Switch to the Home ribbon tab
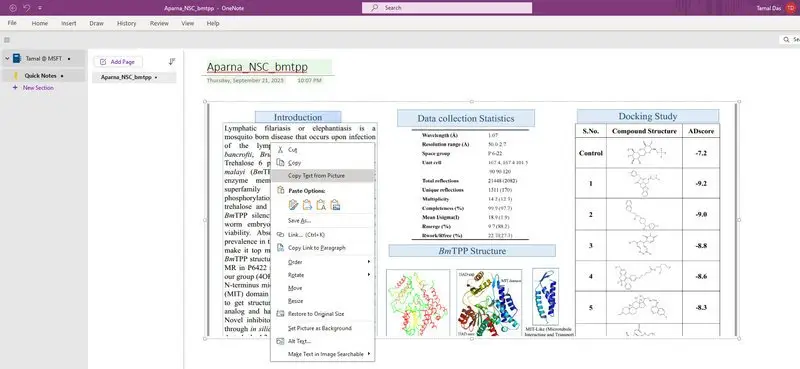 pos(40,23)
